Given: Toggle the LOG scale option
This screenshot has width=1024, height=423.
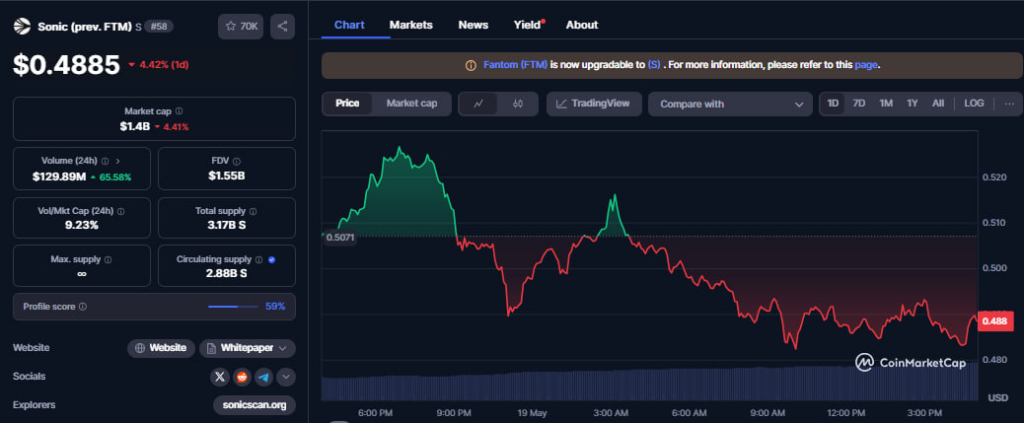Looking at the screenshot, I should [973, 103].
